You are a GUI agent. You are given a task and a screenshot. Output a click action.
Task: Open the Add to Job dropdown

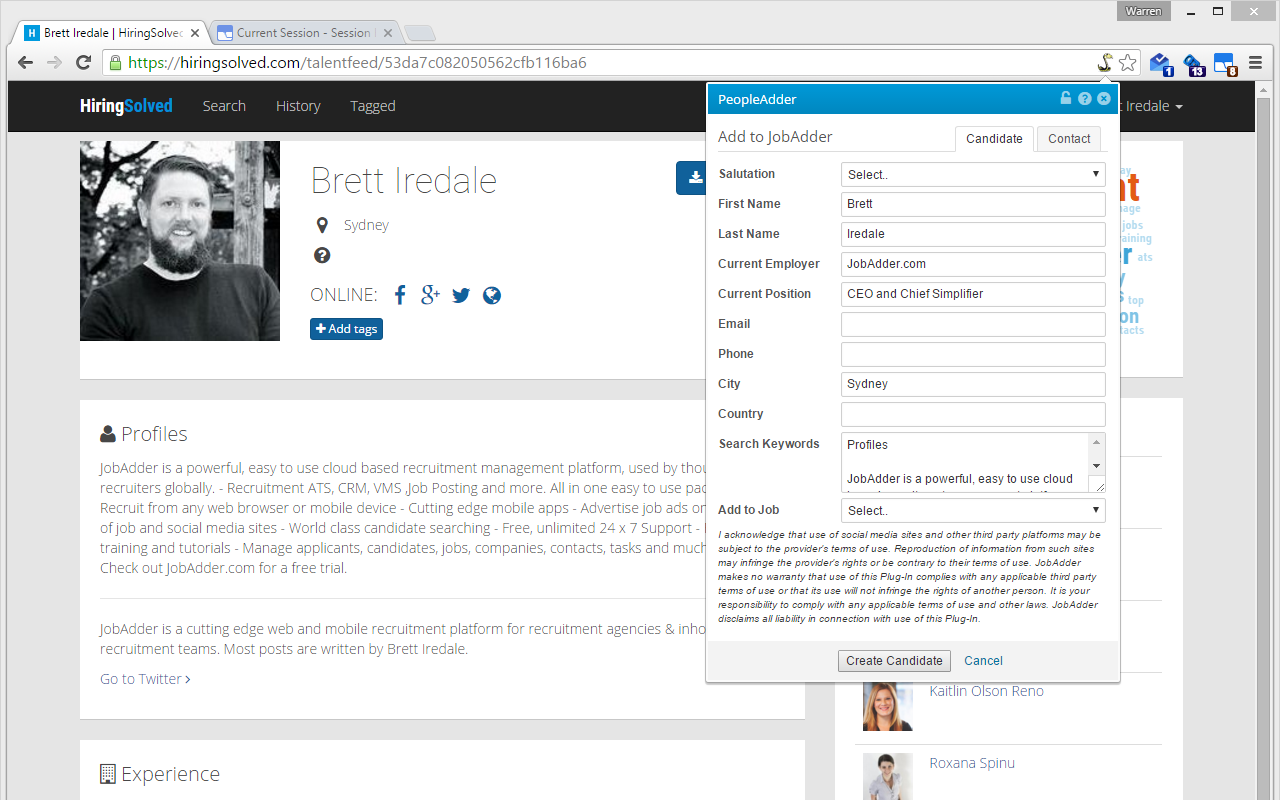coord(972,510)
